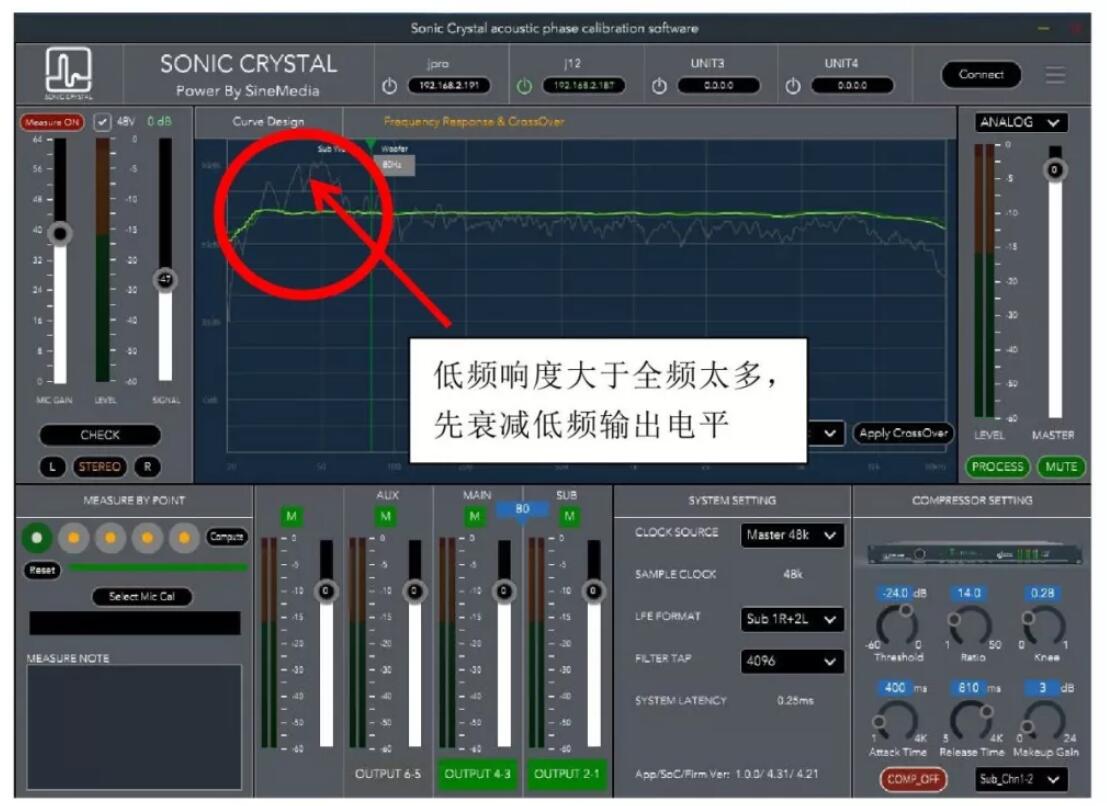Adjust the compressor Ratio knob

tap(970, 625)
